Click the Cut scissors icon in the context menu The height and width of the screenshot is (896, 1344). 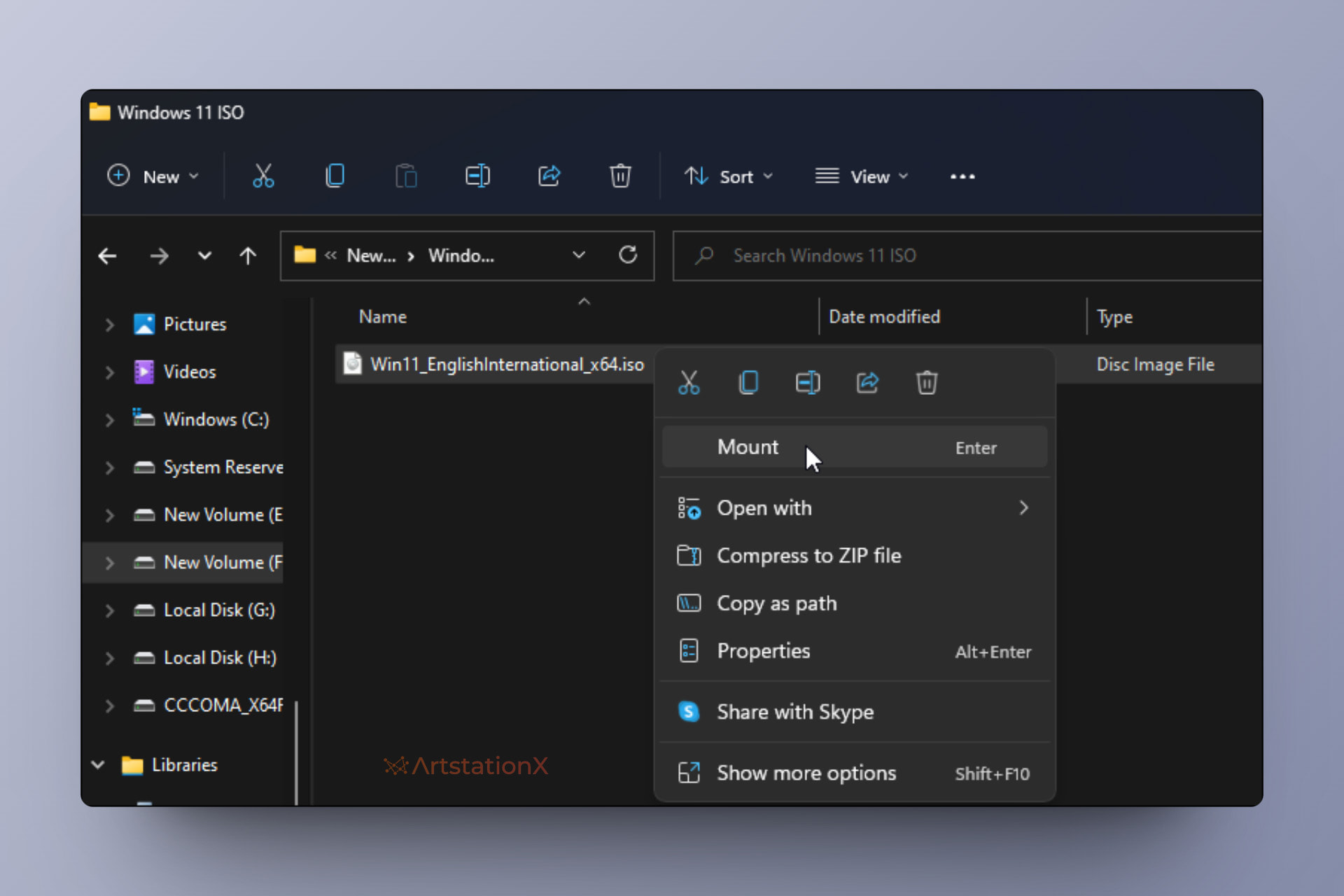(689, 383)
